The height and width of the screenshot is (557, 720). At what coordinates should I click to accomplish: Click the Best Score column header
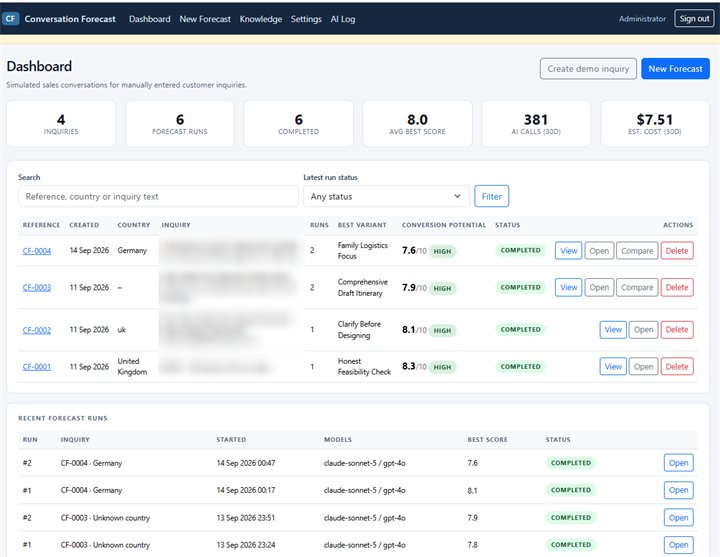click(x=487, y=439)
